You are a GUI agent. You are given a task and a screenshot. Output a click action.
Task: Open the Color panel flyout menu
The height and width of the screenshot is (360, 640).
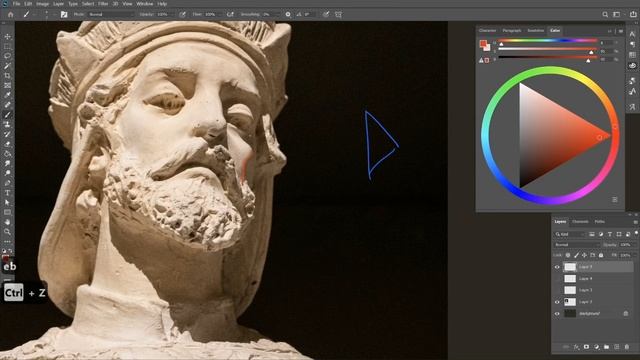(x=621, y=31)
